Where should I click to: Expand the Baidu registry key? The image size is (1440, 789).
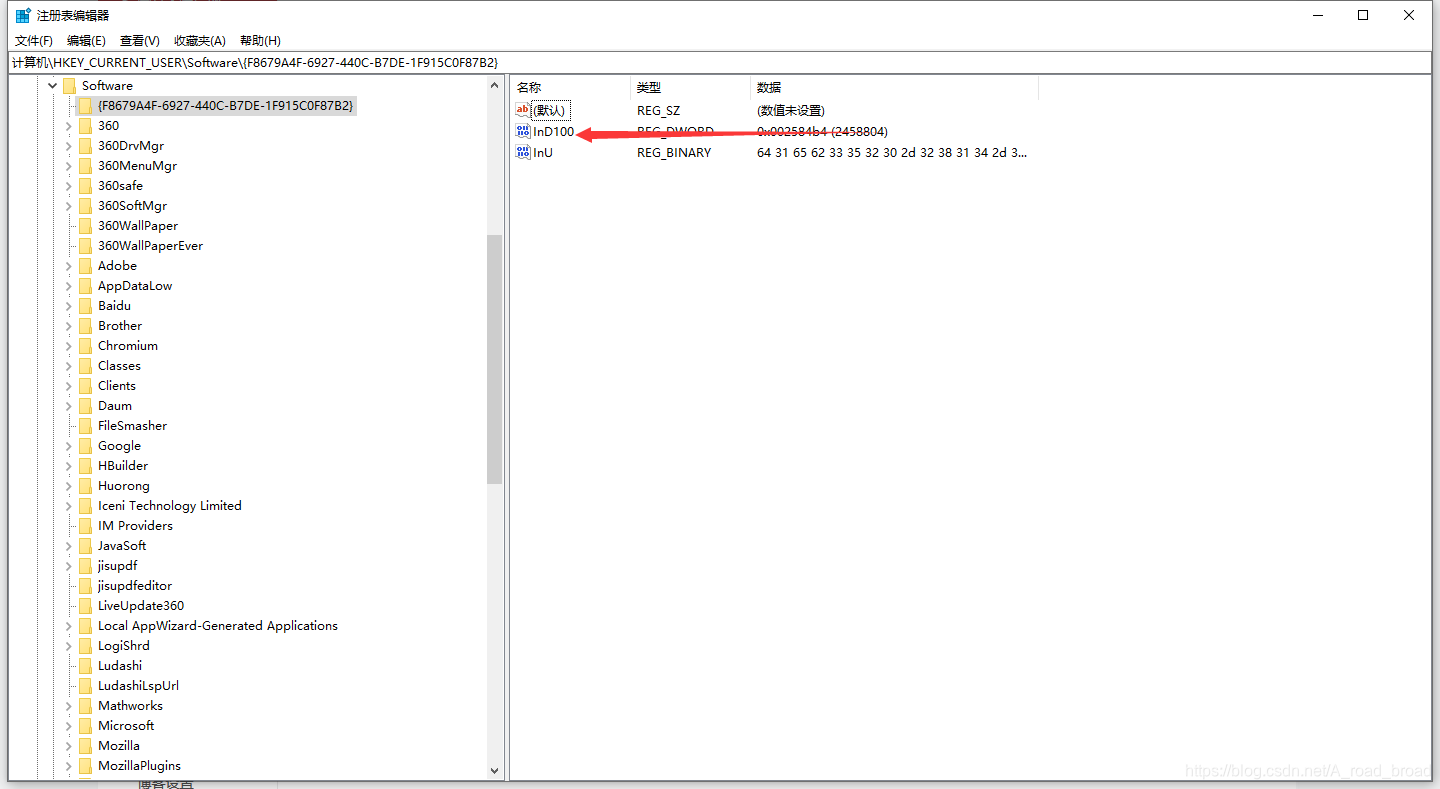[x=67, y=305]
